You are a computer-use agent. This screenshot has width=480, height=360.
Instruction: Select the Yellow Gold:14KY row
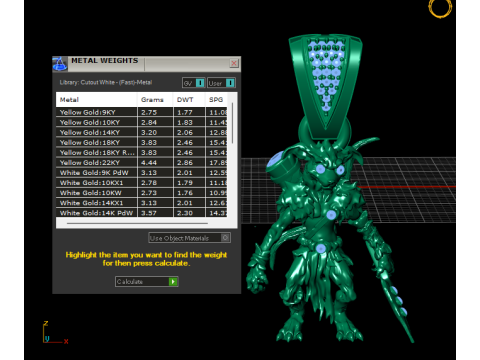(142, 132)
